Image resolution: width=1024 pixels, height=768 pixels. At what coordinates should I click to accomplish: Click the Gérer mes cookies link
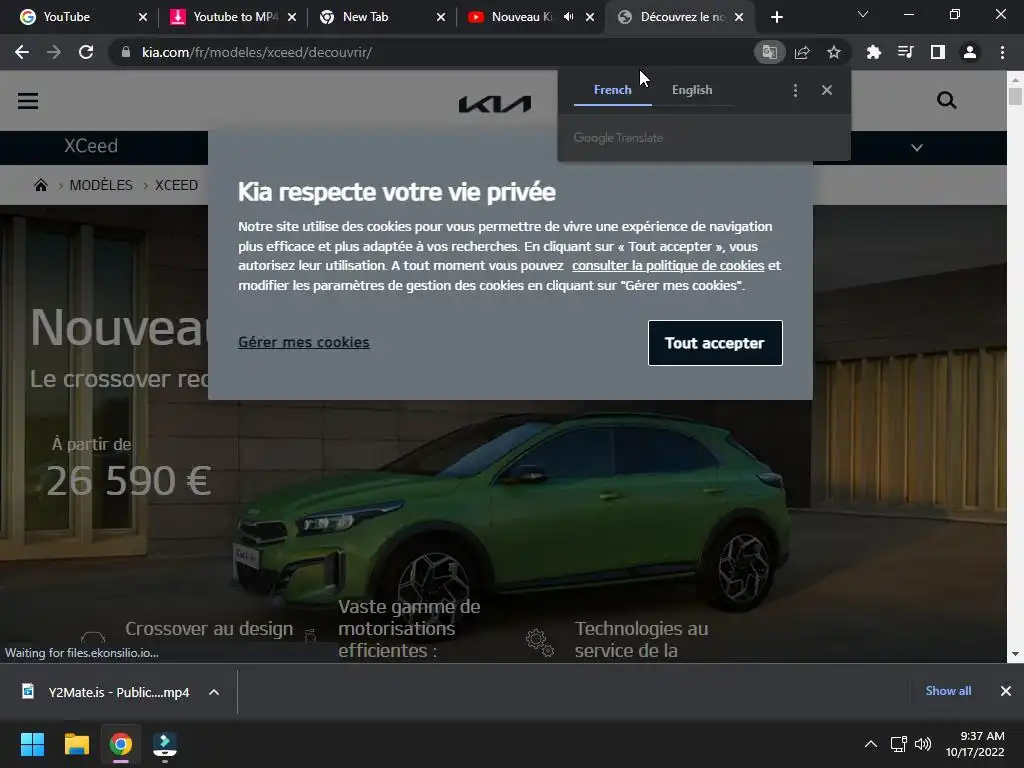pyautogui.click(x=304, y=342)
